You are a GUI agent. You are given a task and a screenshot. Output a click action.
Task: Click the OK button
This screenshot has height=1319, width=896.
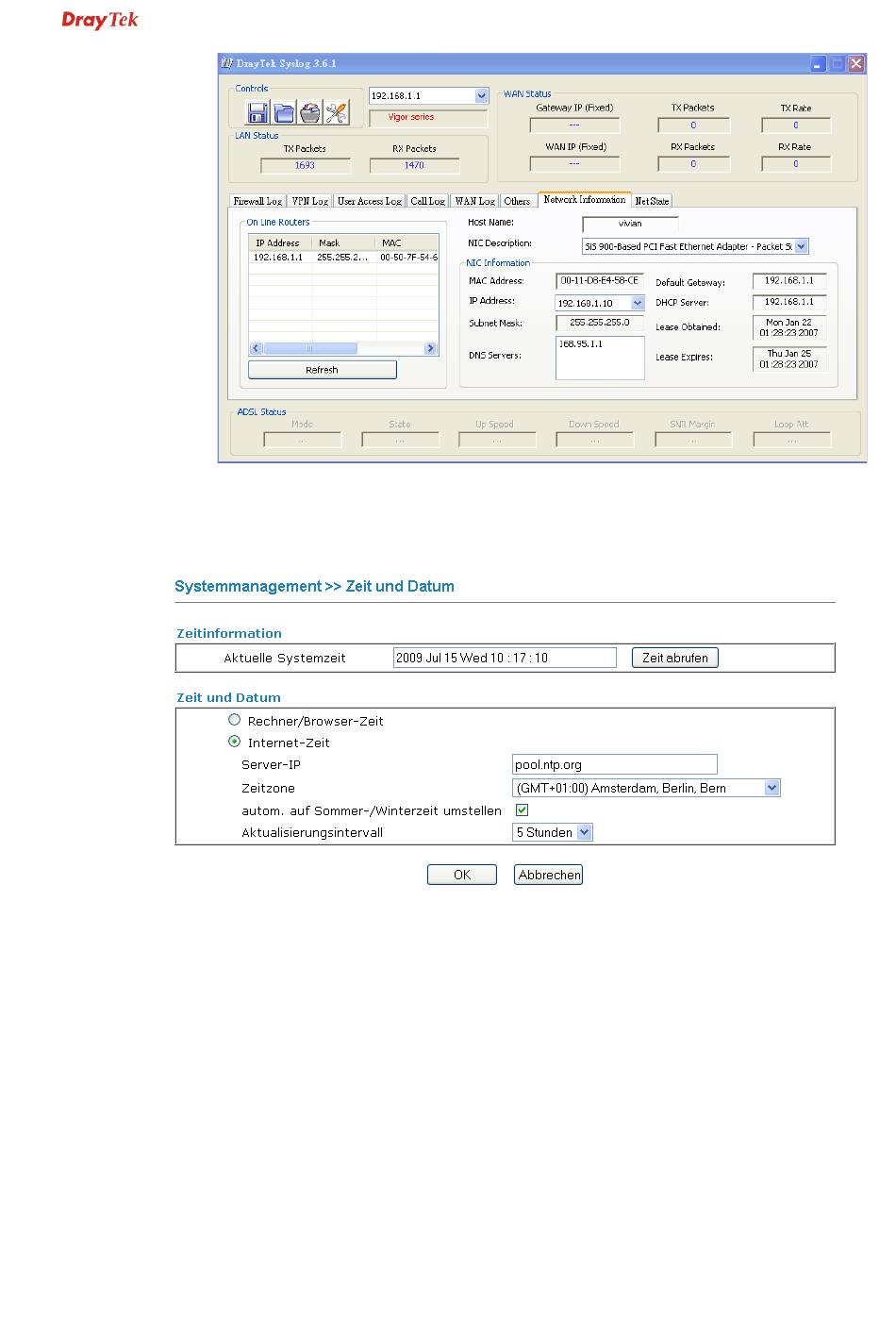(462, 875)
